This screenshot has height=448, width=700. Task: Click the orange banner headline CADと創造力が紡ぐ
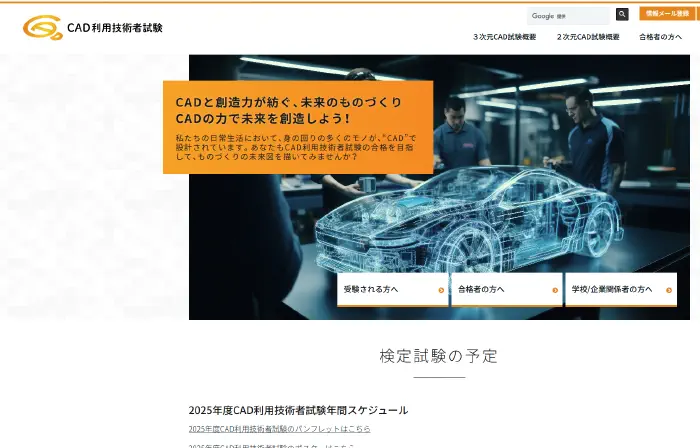[x=288, y=102]
